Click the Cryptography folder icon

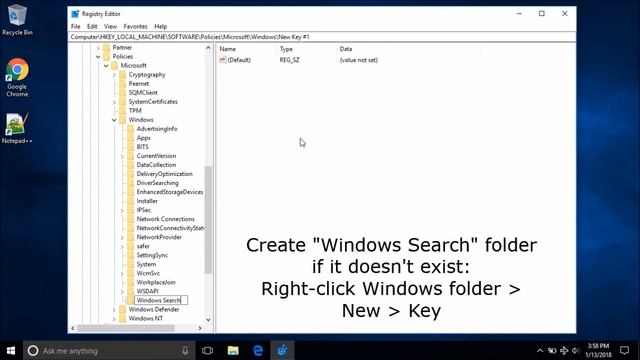122,75
